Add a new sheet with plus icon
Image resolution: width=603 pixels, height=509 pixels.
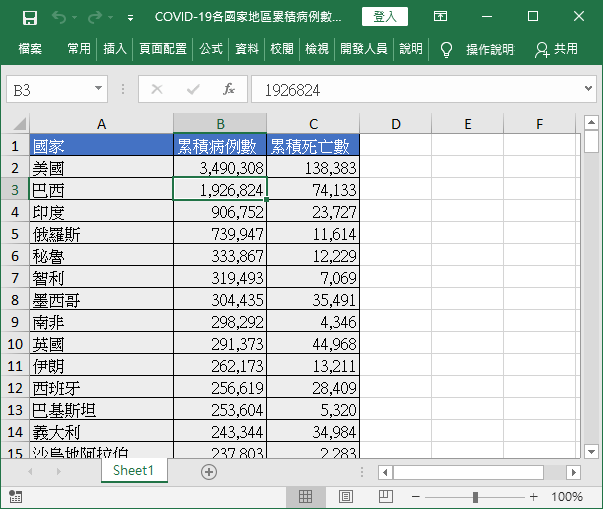209,472
